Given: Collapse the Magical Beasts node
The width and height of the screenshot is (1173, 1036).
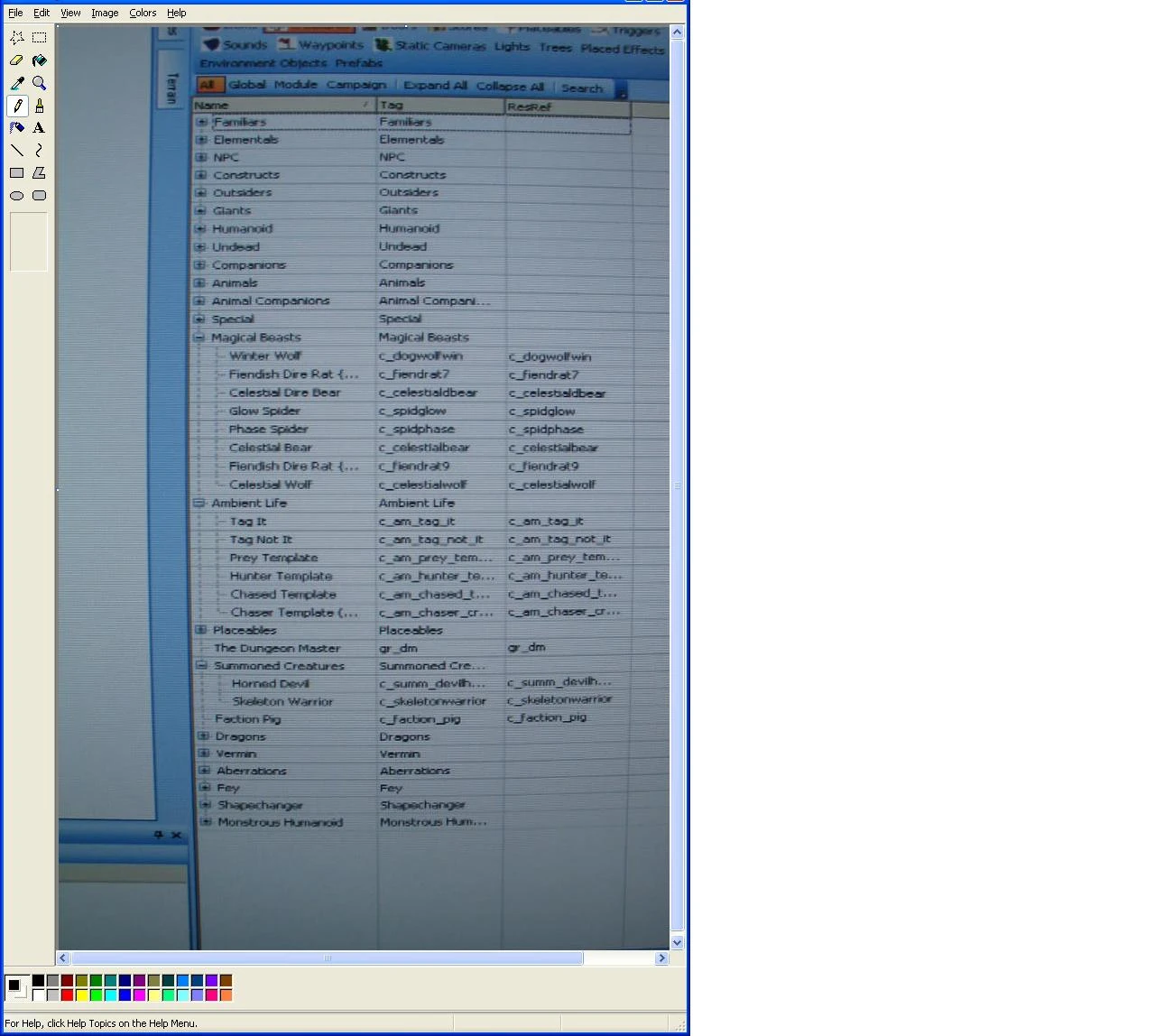Looking at the screenshot, I should 199,338.
